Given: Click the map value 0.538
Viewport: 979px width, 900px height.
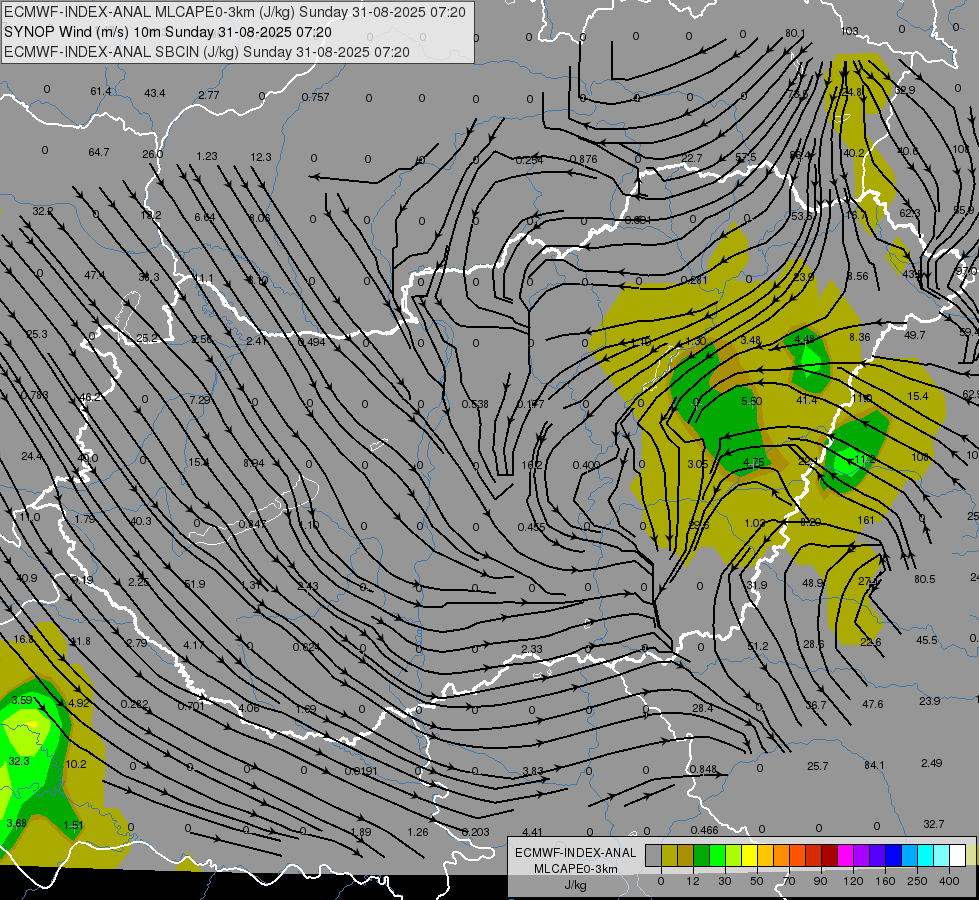Looking at the screenshot, I should pyautogui.click(x=475, y=405).
